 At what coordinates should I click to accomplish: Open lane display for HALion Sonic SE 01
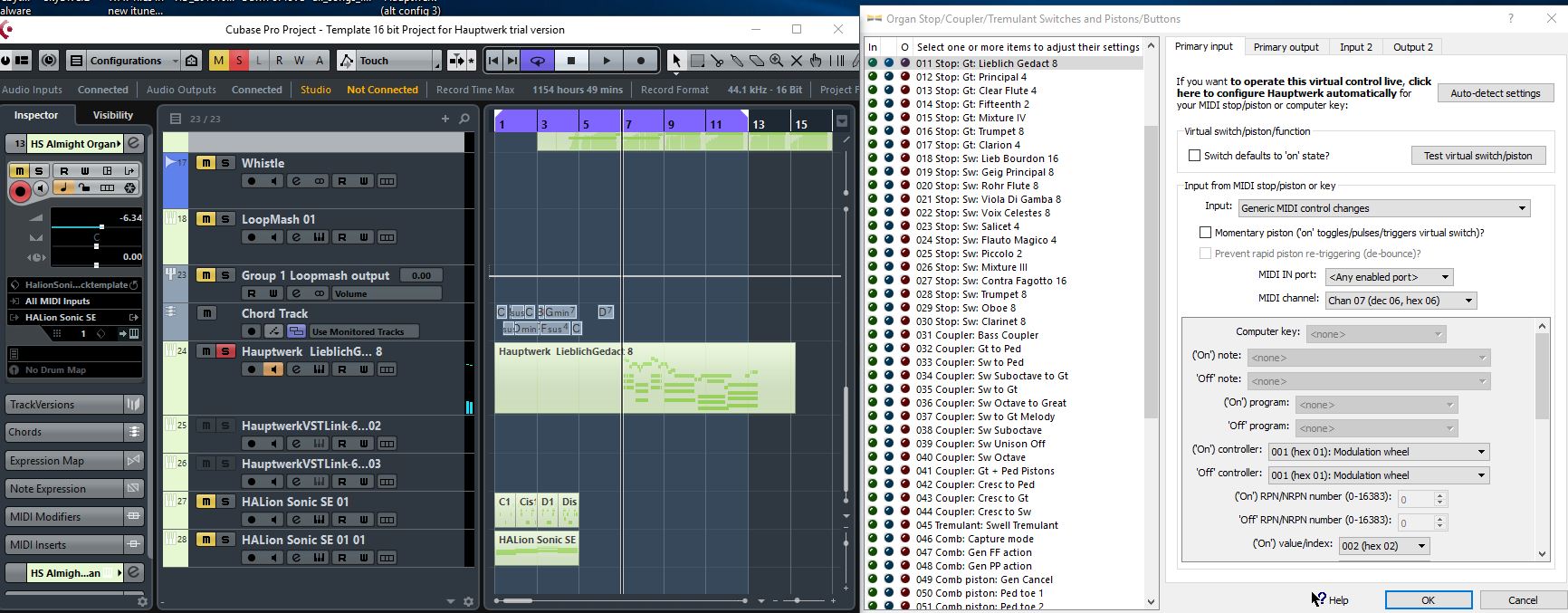pos(387,520)
